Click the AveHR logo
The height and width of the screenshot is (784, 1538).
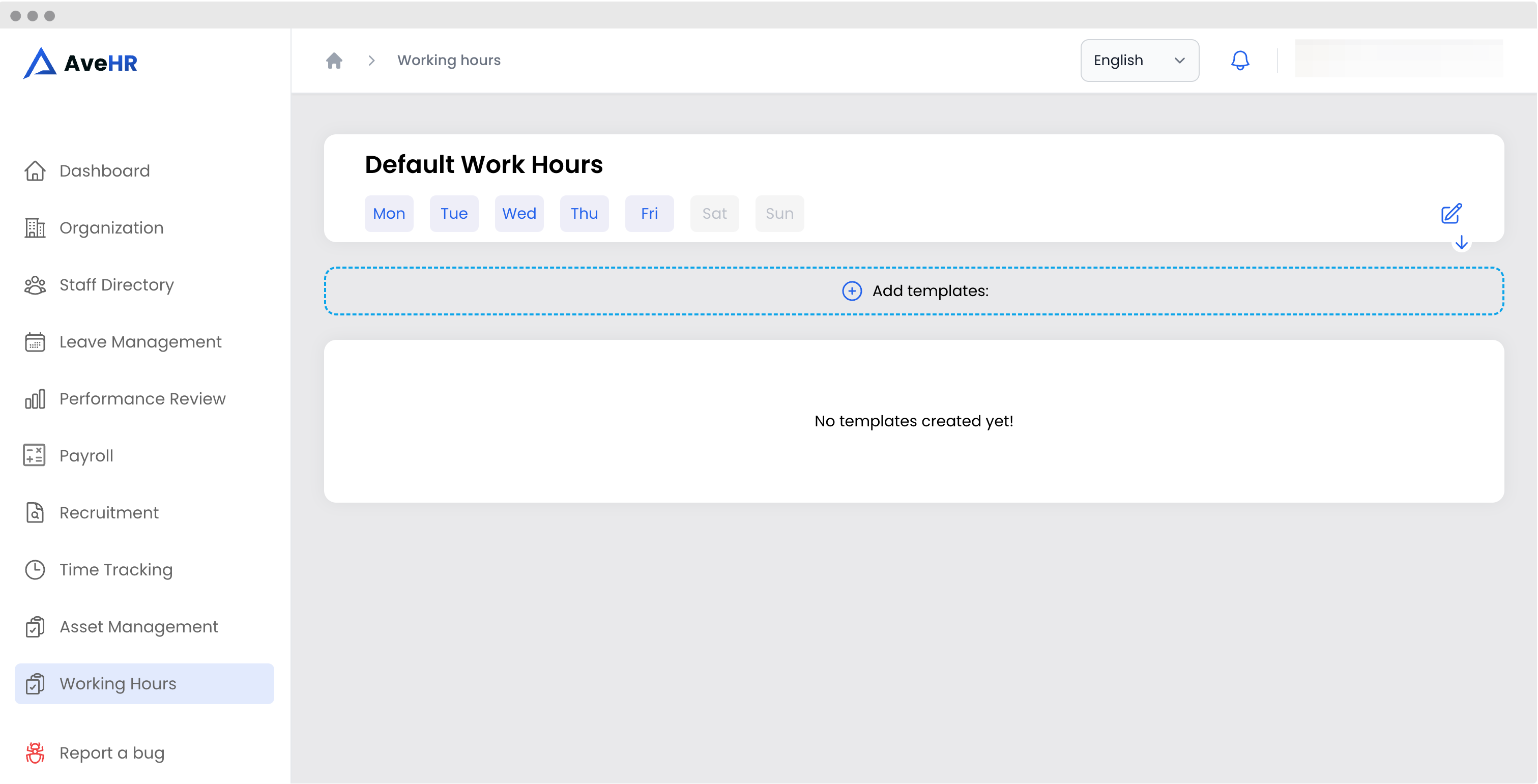click(80, 63)
